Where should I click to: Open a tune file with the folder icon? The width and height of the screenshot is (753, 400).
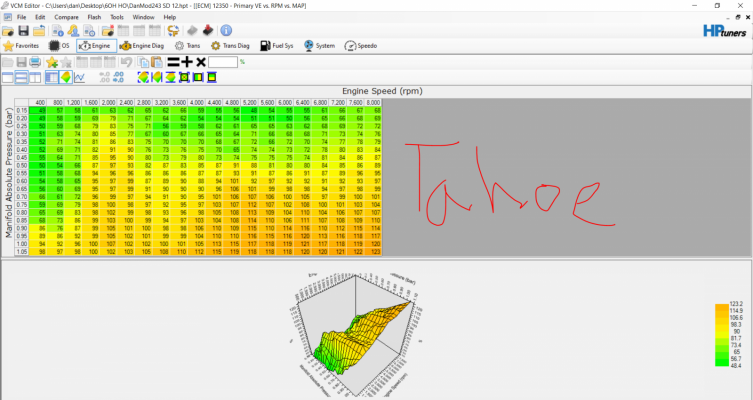click(x=8, y=31)
